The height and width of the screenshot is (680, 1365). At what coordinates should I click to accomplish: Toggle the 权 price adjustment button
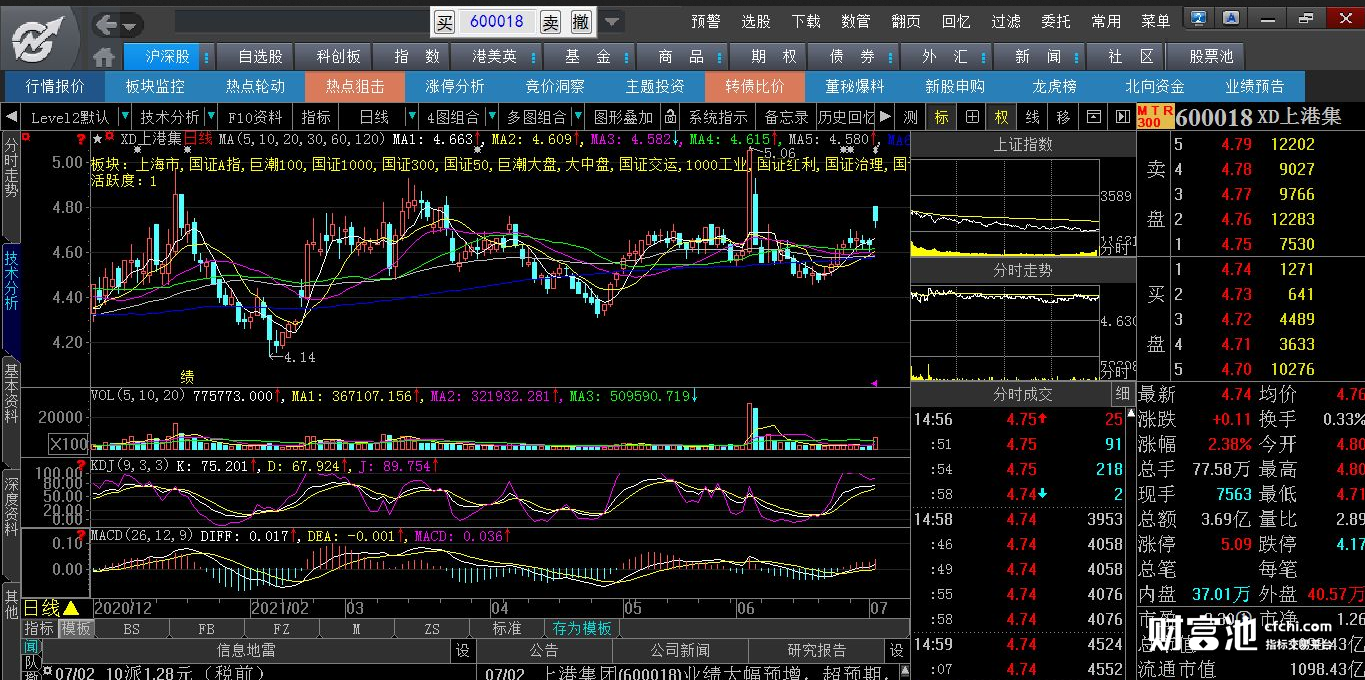1002,117
